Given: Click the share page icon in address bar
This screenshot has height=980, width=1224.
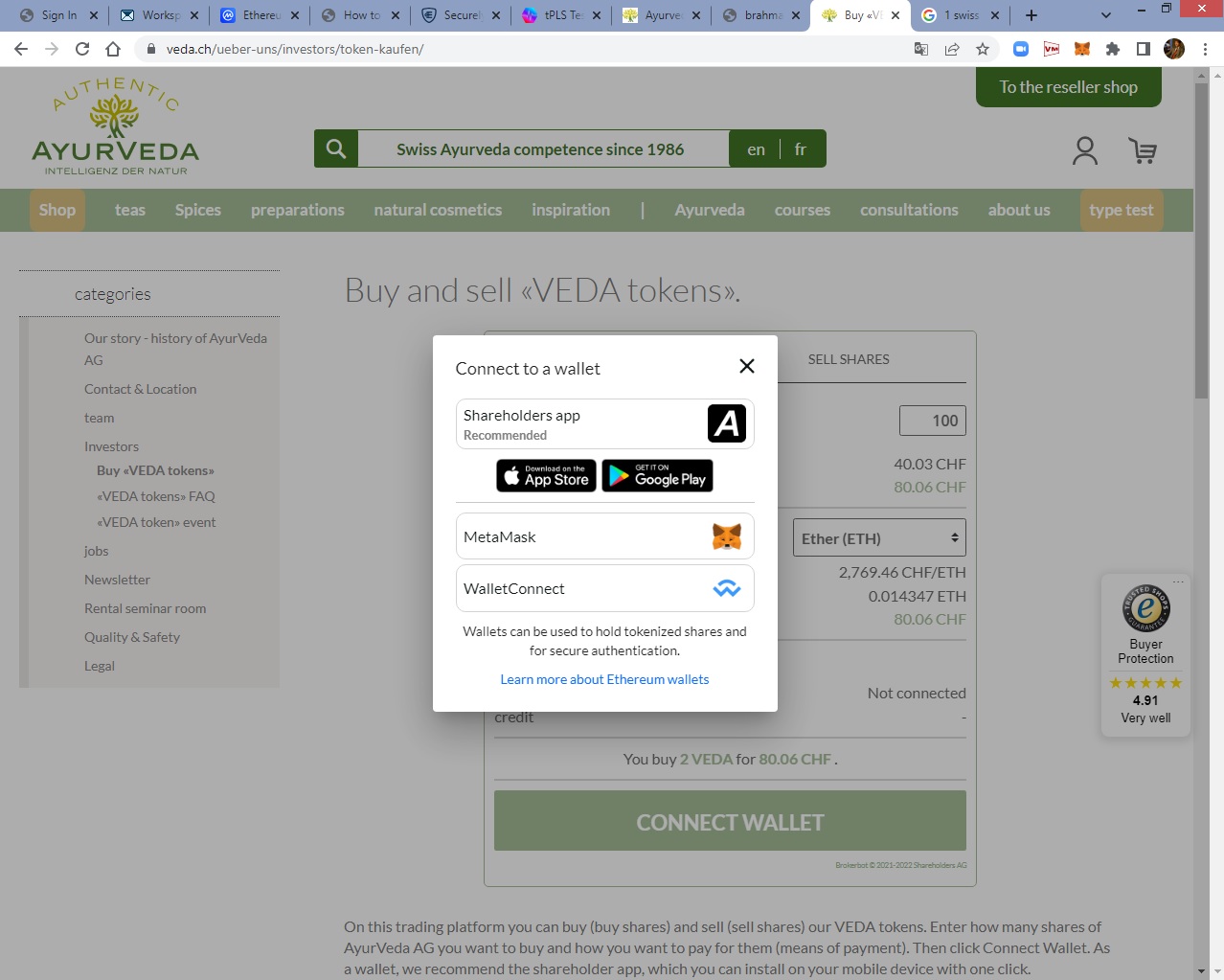Looking at the screenshot, I should pyautogui.click(x=952, y=49).
